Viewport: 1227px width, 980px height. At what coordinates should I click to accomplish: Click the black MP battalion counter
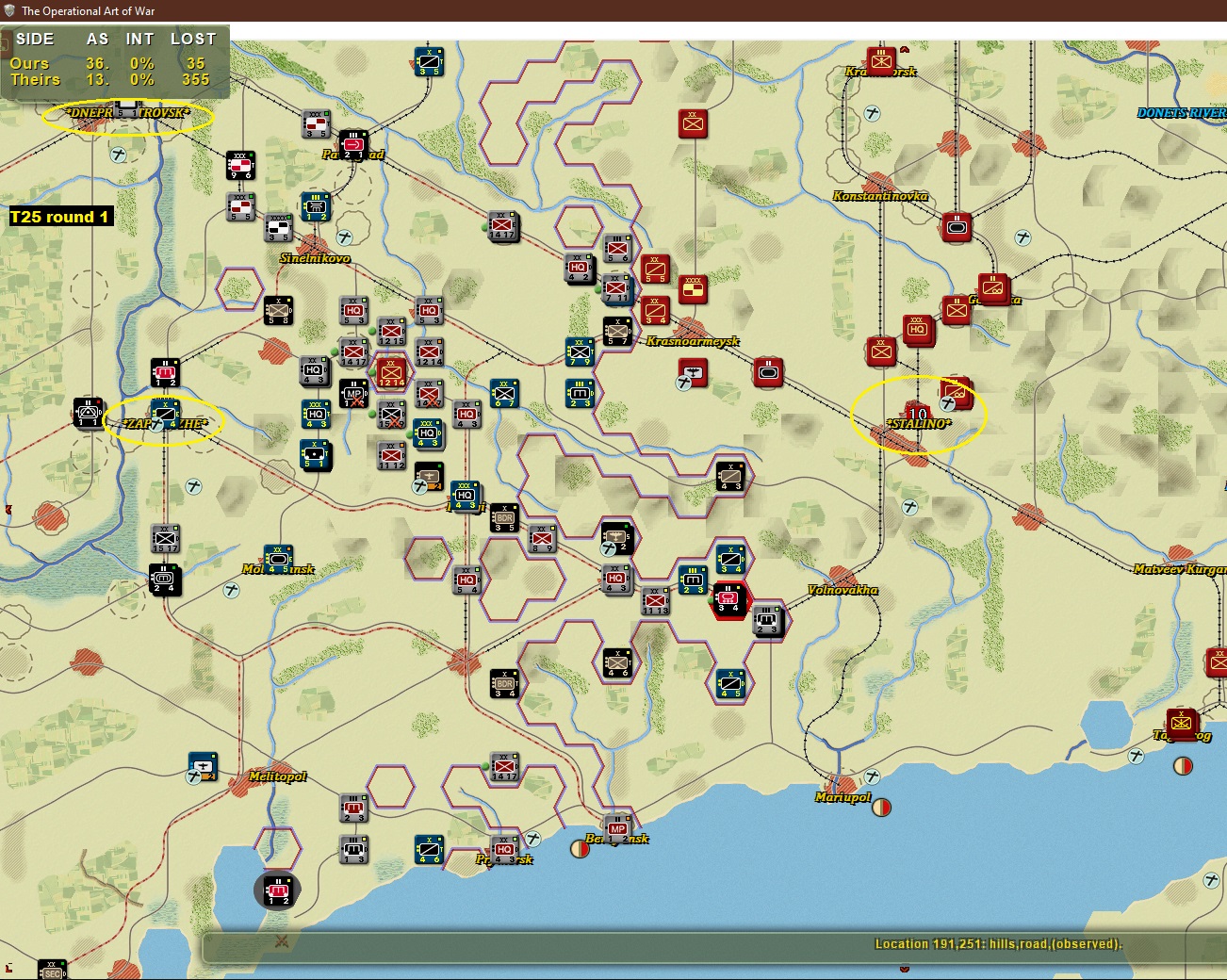[353, 393]
